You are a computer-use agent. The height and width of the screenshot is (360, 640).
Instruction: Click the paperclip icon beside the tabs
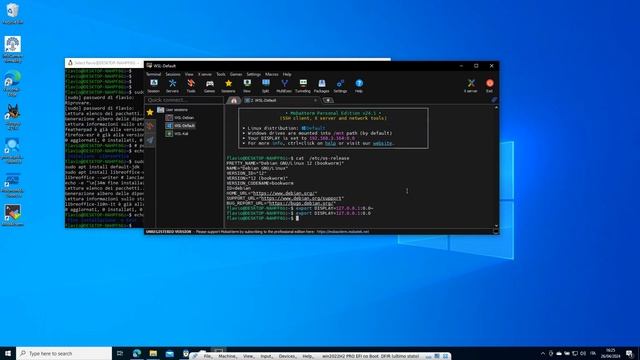point(494,100)
